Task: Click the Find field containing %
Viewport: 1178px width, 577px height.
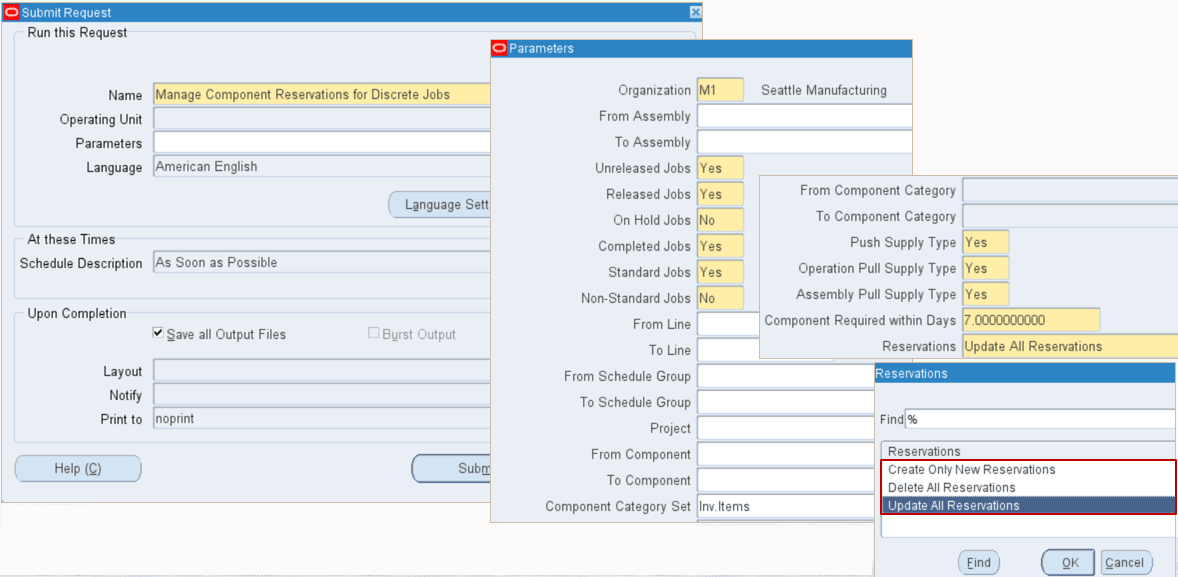Action: [1040, 420]
